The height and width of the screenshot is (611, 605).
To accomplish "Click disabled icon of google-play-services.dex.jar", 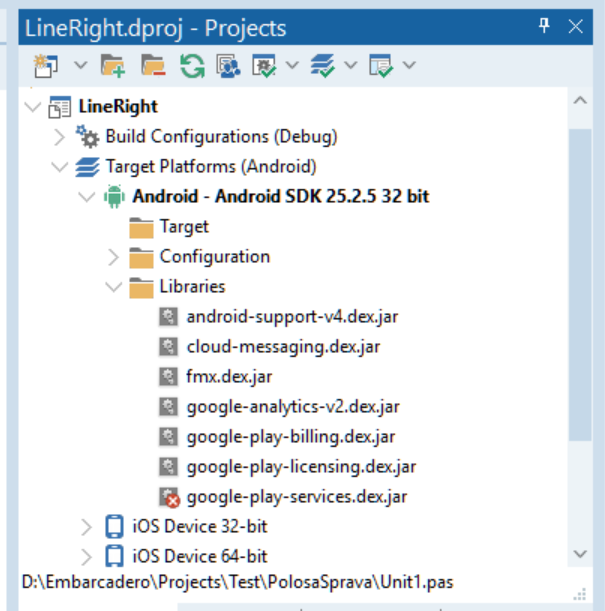I will point(169,498).
